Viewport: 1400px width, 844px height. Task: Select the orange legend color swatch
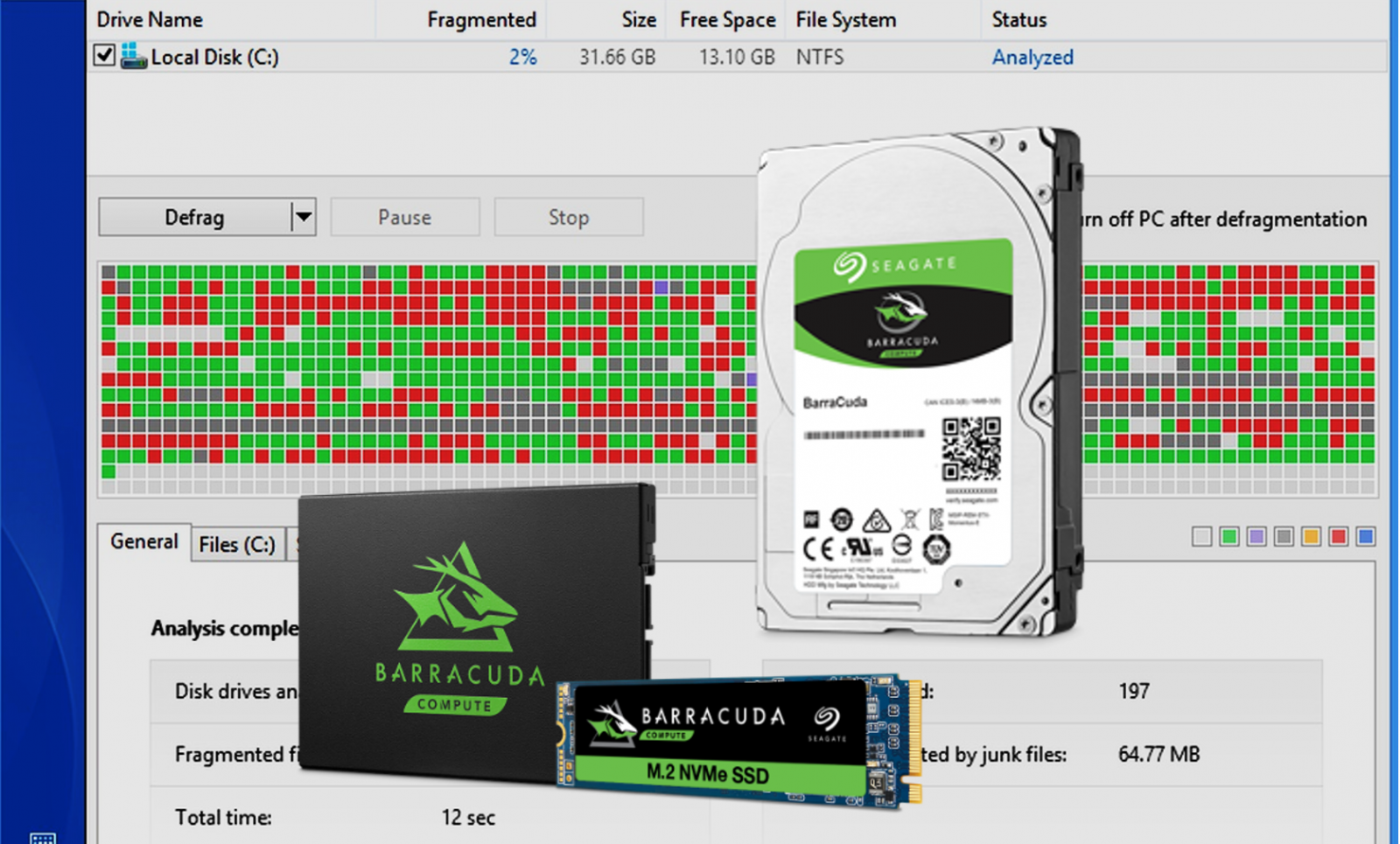[x=1311, y=536]
